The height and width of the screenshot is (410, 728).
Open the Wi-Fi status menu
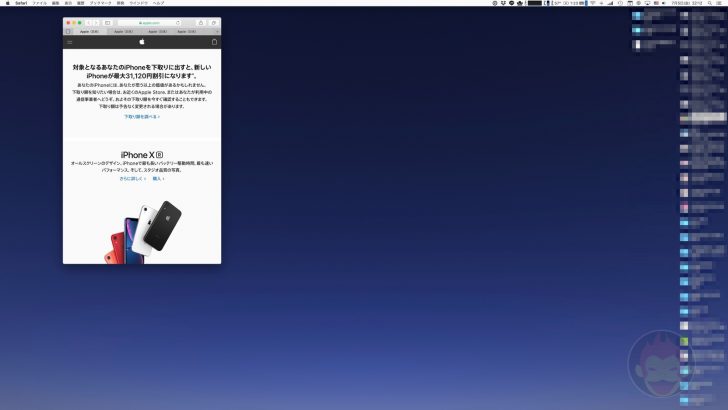592,3
